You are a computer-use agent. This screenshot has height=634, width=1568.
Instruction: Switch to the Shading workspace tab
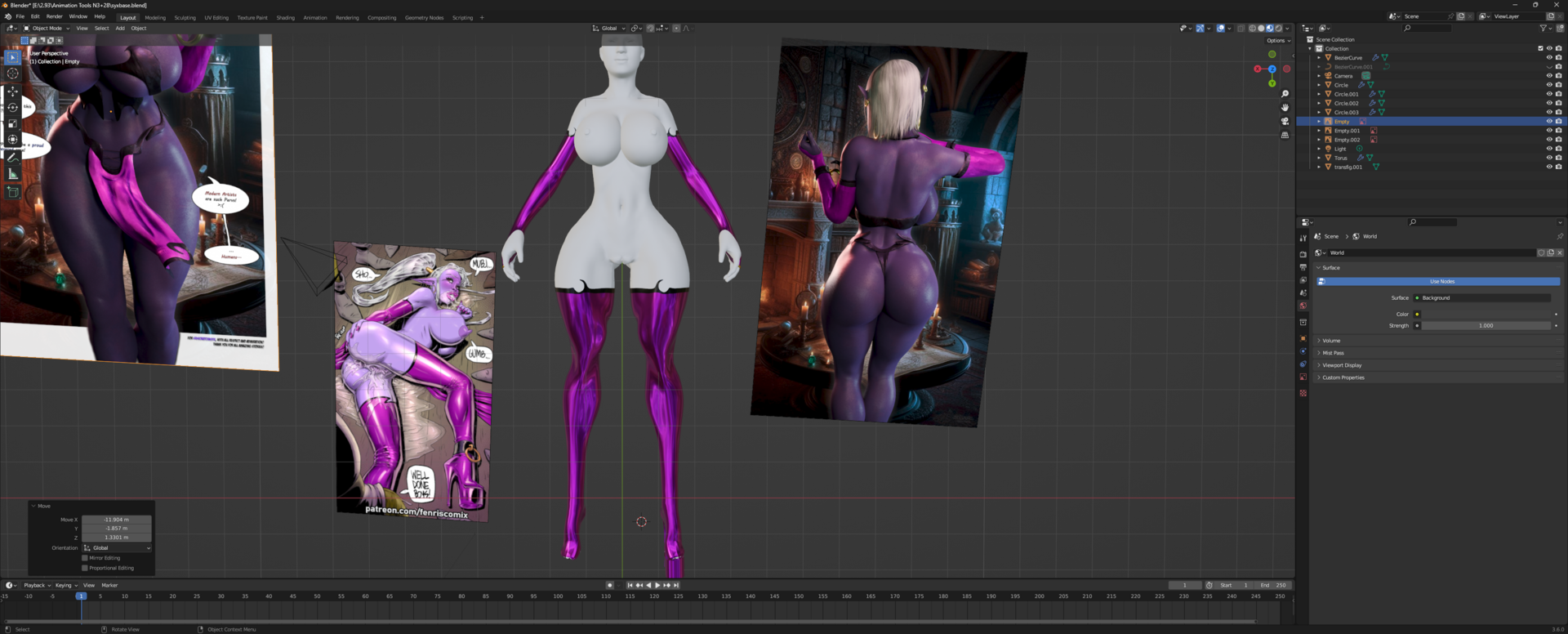click(285, 17)
